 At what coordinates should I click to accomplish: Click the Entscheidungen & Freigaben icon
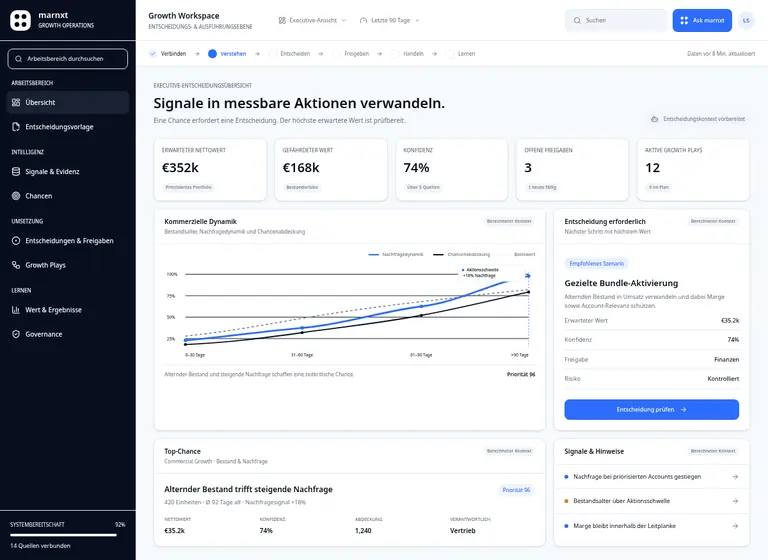click(16, 241)
